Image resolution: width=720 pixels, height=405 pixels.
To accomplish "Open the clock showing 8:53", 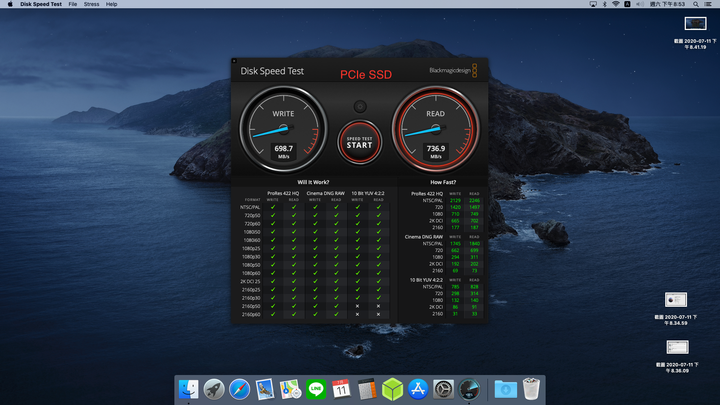I will pos(667,4).
